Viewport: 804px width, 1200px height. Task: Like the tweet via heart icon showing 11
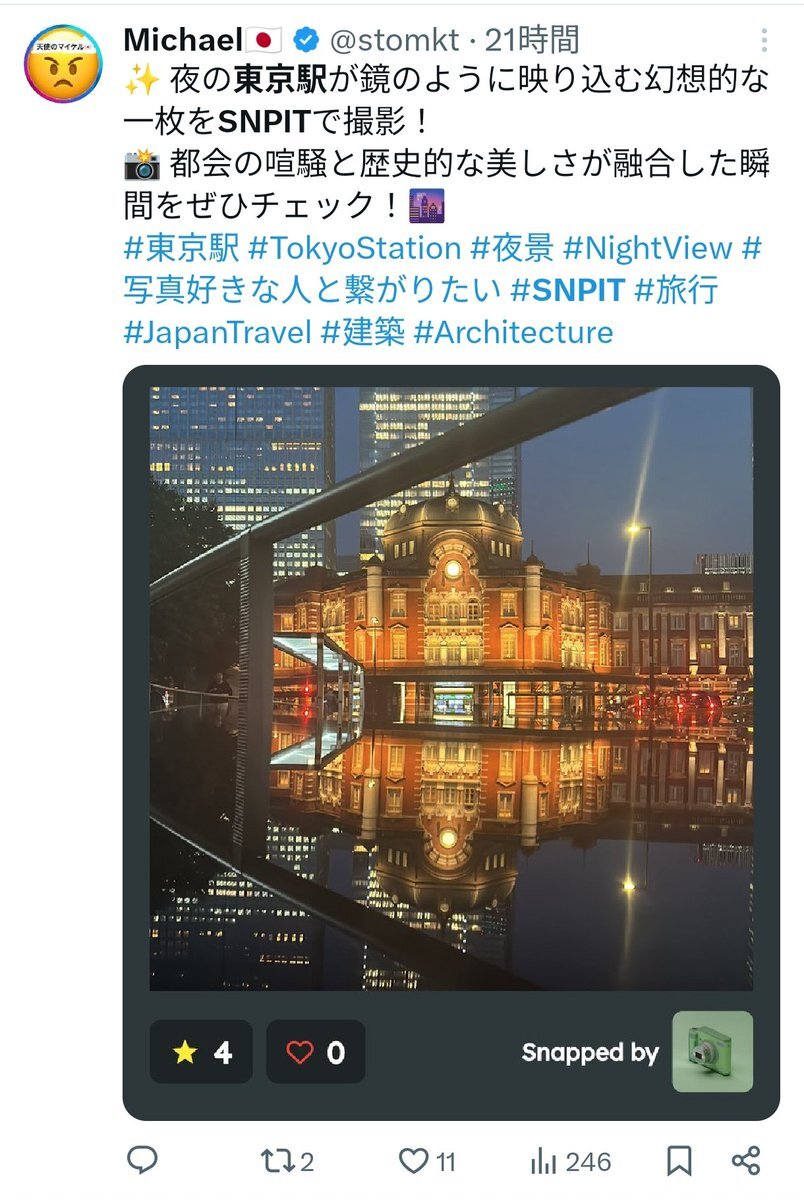click(427, 1160)
